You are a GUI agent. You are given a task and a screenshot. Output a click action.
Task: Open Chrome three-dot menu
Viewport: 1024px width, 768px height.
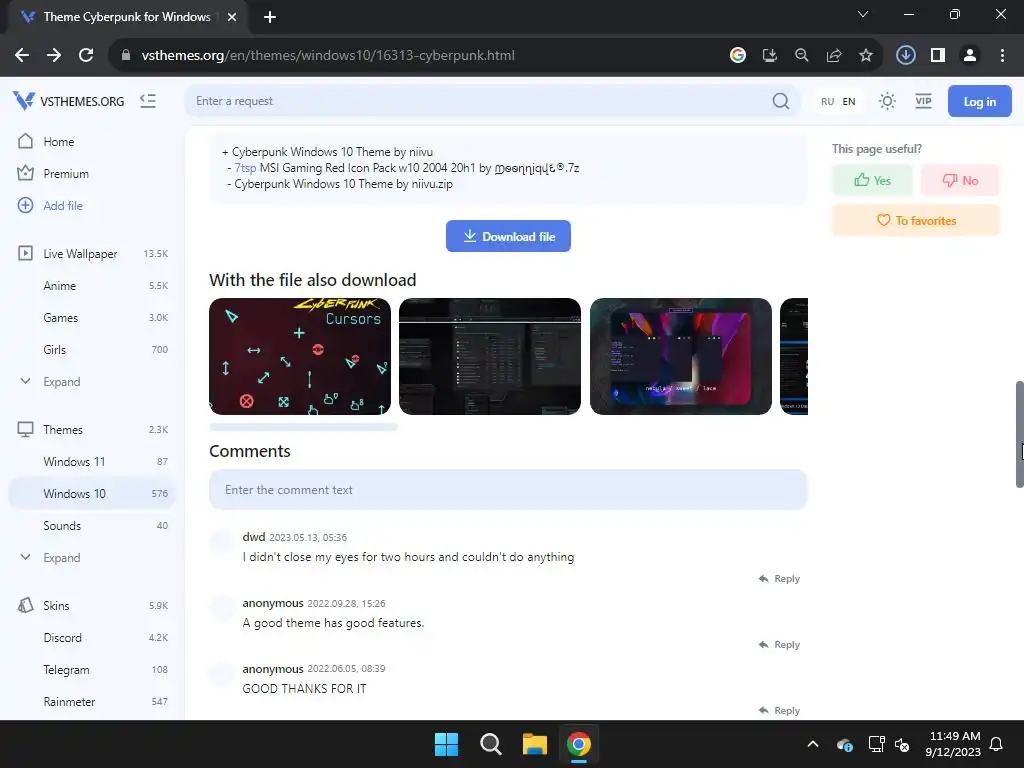tap(1002, 56)
